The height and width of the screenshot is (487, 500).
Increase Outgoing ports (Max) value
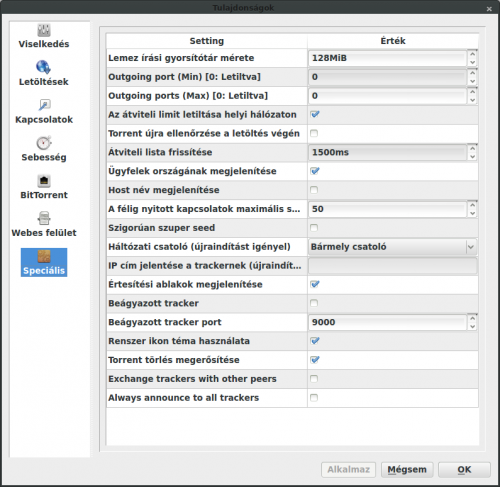tap(472, 92)
